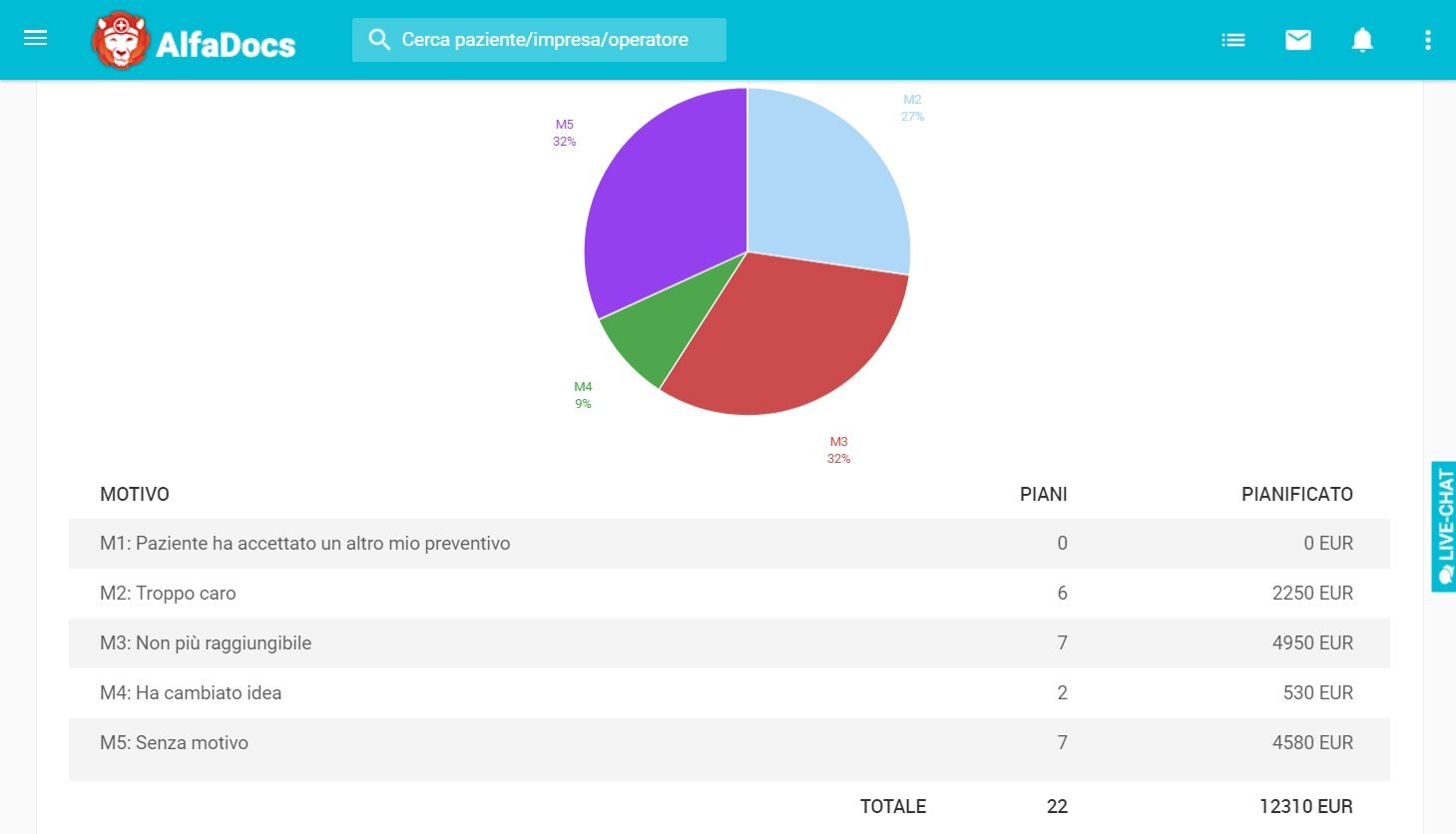The width and height of the screenshot is (1456, 834).
Task: Click the AlfaDocs lion logo
Action: pos(120,41)
